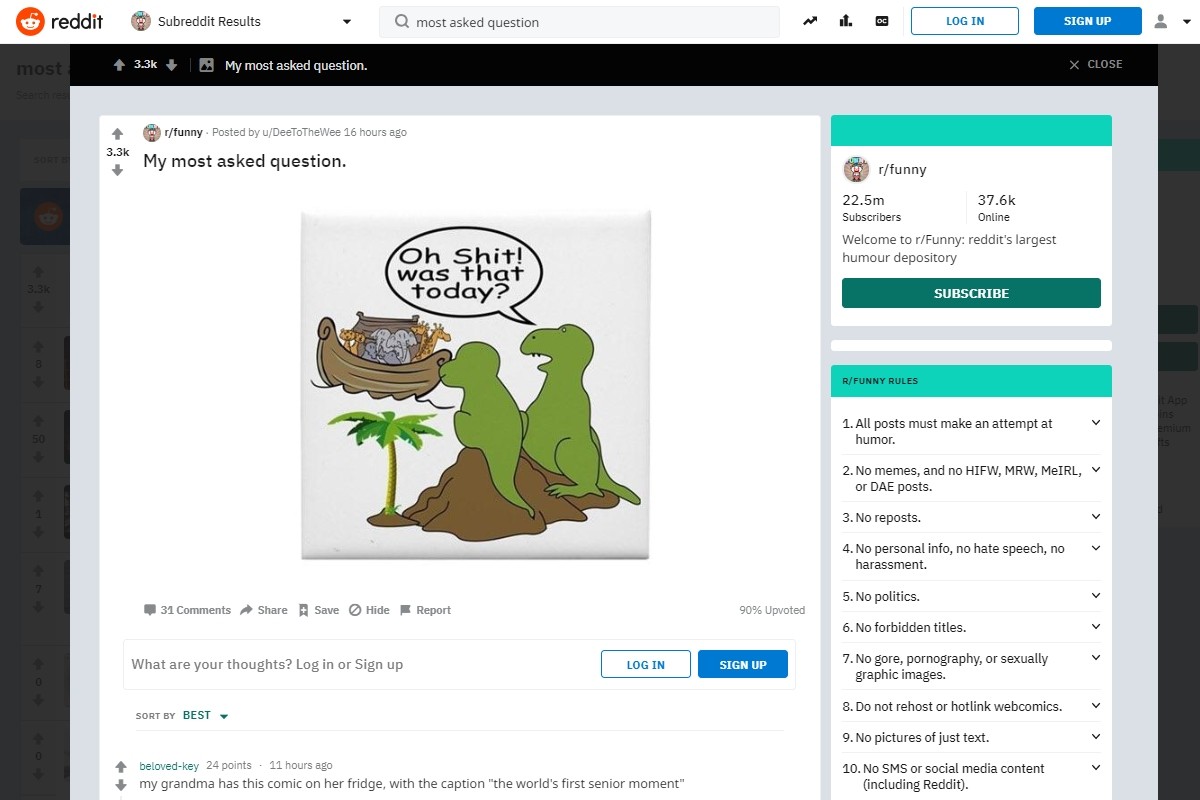Open beloved-key user profile
The image size is (1200, 800).
169,766
